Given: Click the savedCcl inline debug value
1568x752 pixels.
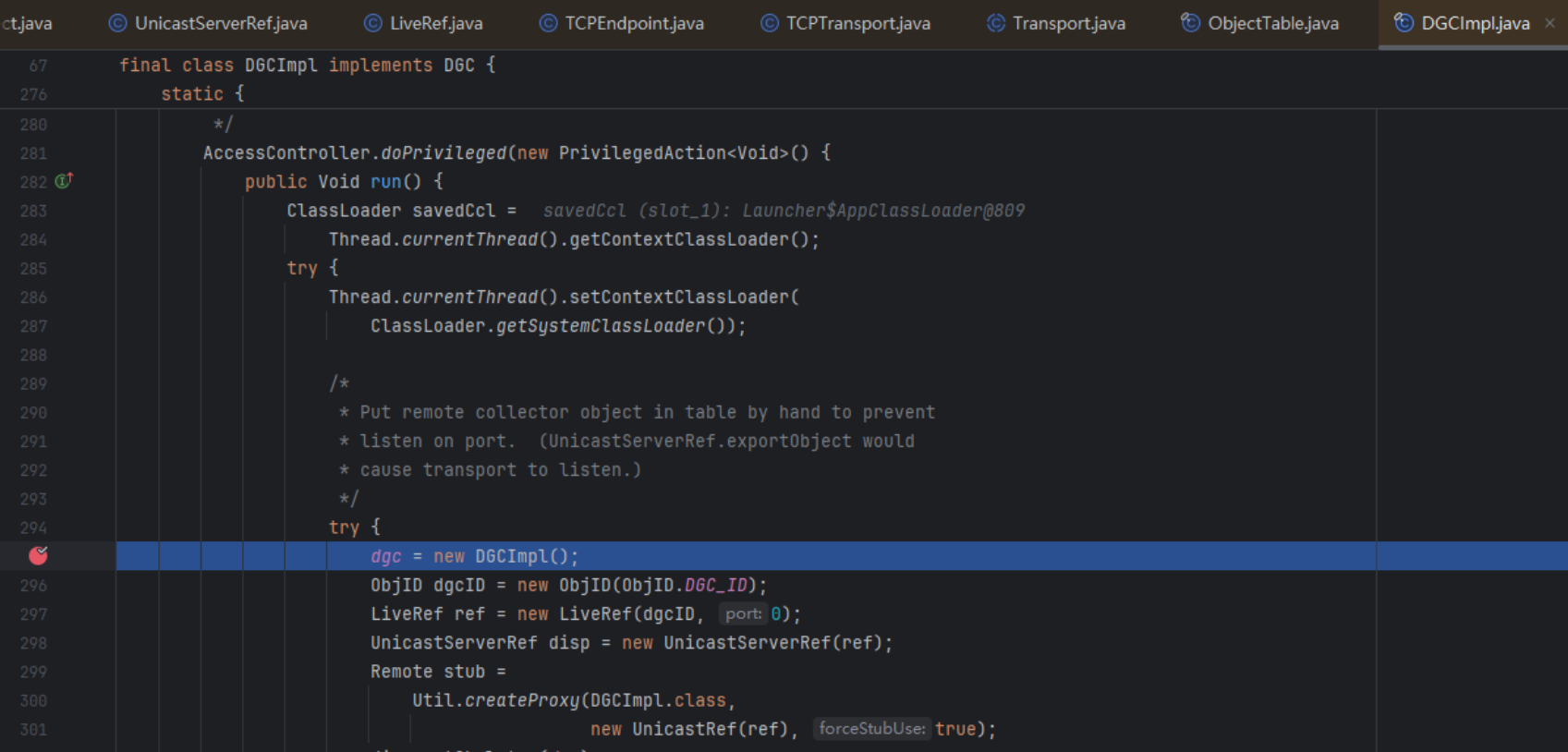Looking at the screenshot, I should [x=783, y=211].
